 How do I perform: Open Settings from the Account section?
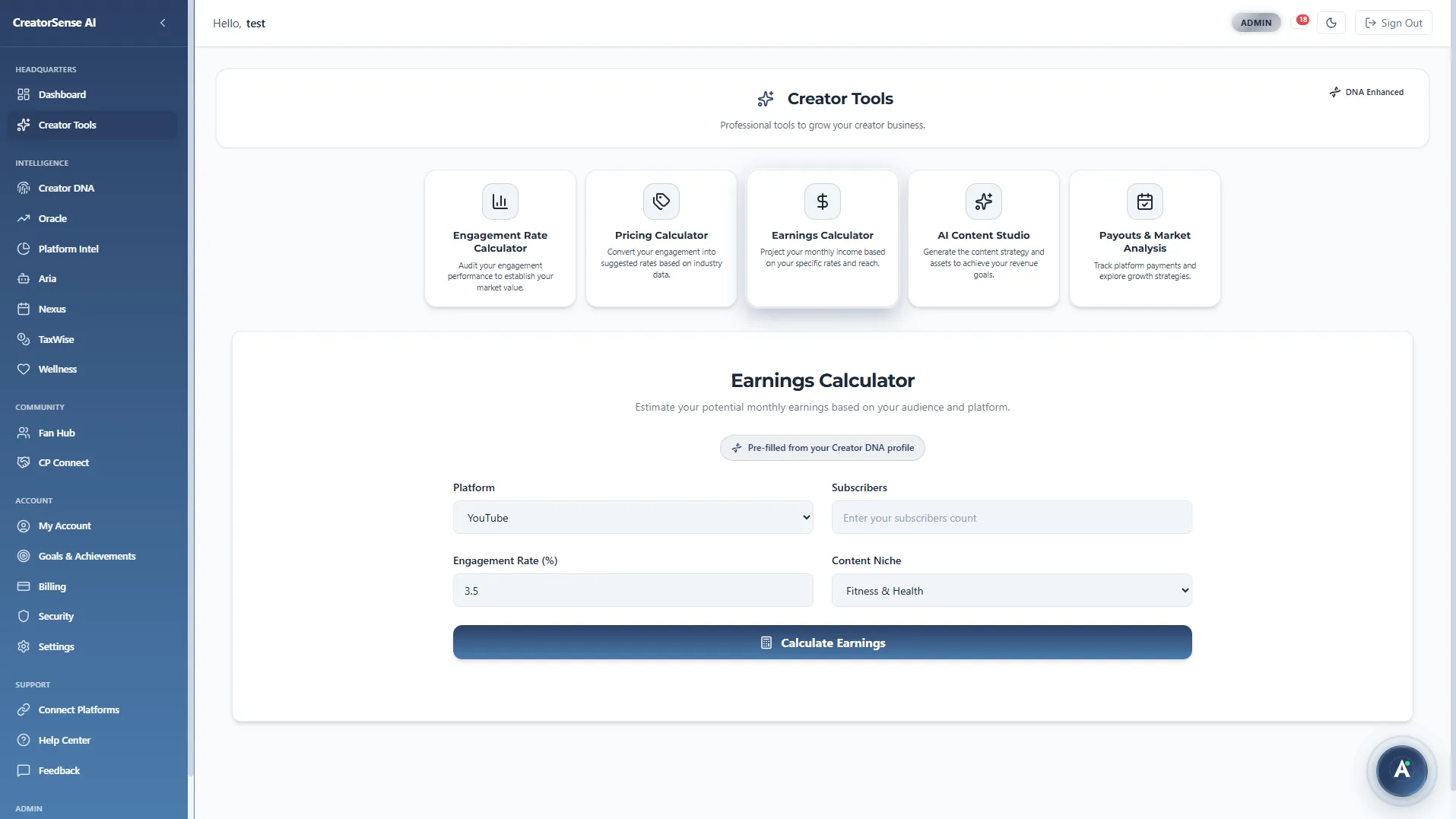(56, 646)
